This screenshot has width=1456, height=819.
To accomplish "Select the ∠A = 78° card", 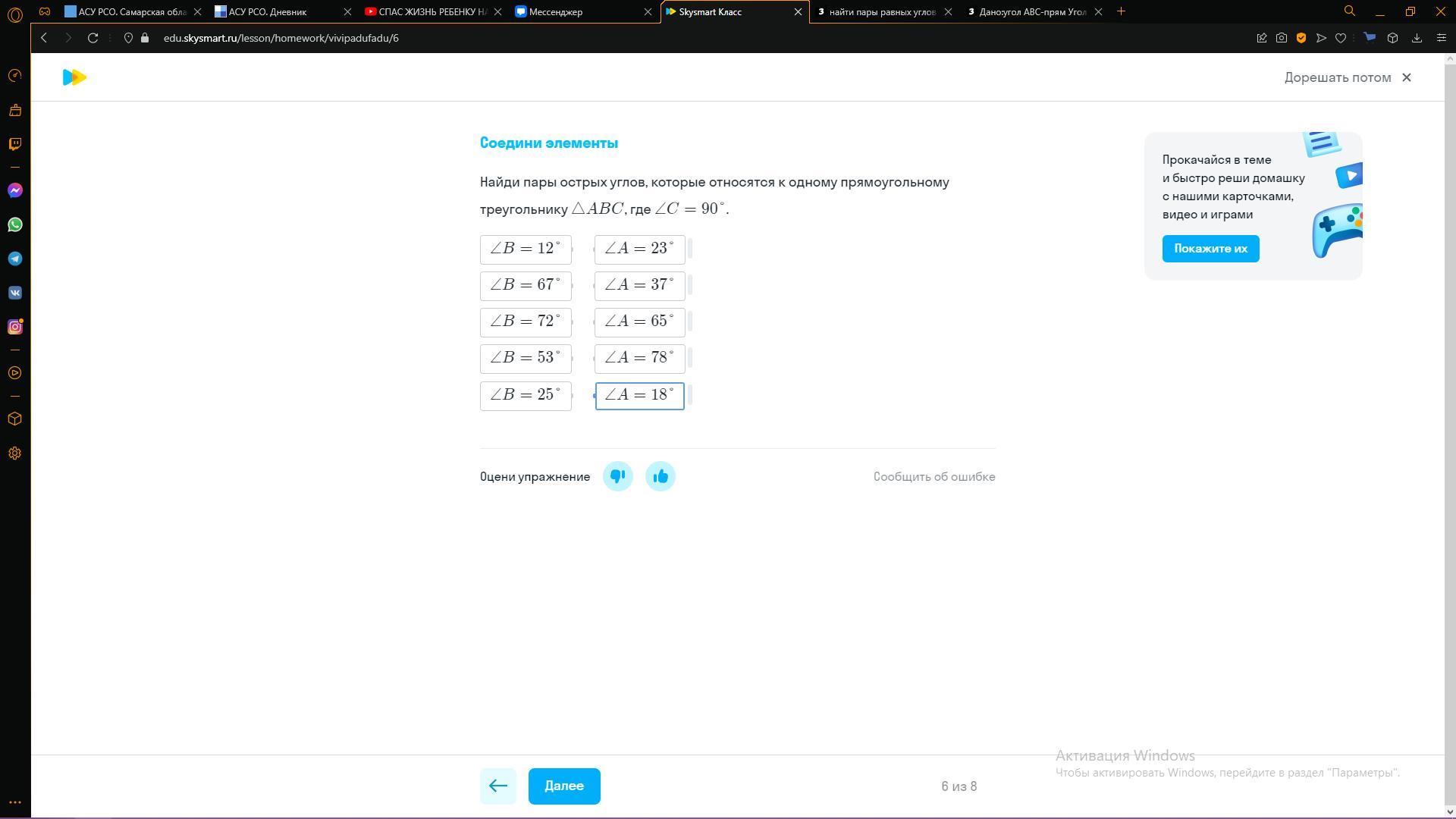I will (639, 358).
